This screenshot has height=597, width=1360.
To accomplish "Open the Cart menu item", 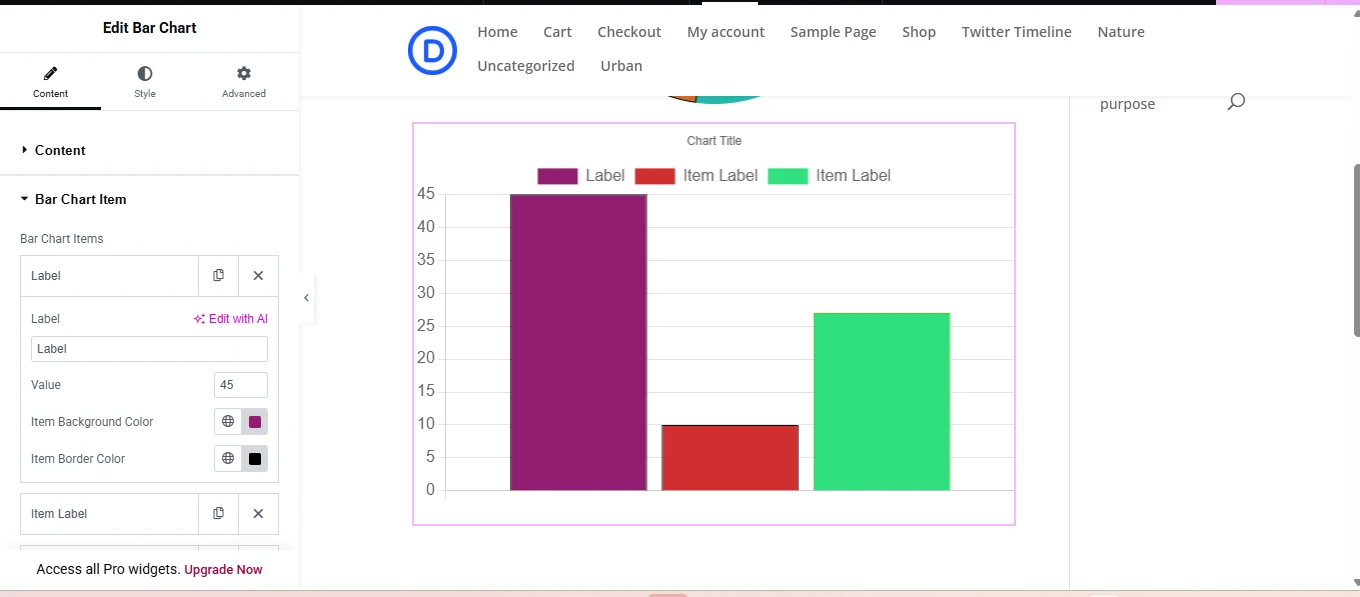I will 558,32.
